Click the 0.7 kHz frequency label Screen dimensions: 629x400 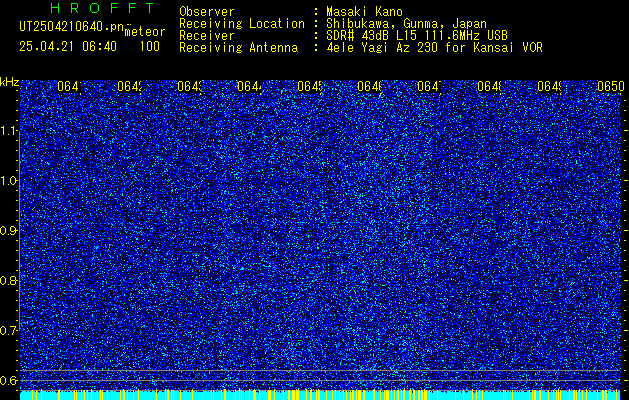pyautogui.click(x=8, y=331)
